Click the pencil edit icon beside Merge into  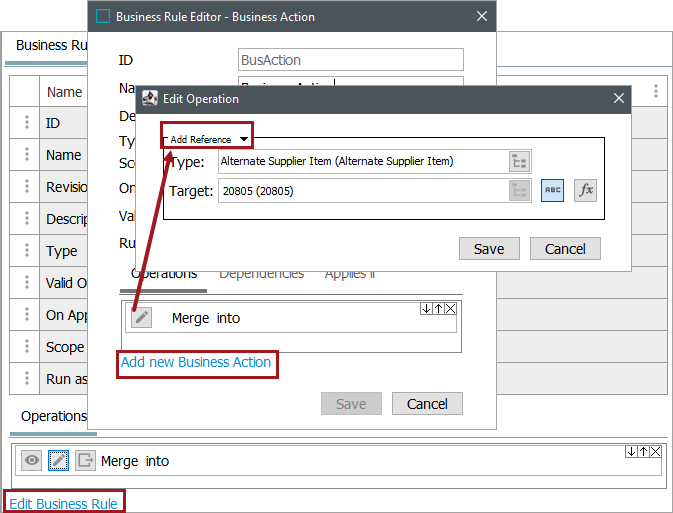142,318
